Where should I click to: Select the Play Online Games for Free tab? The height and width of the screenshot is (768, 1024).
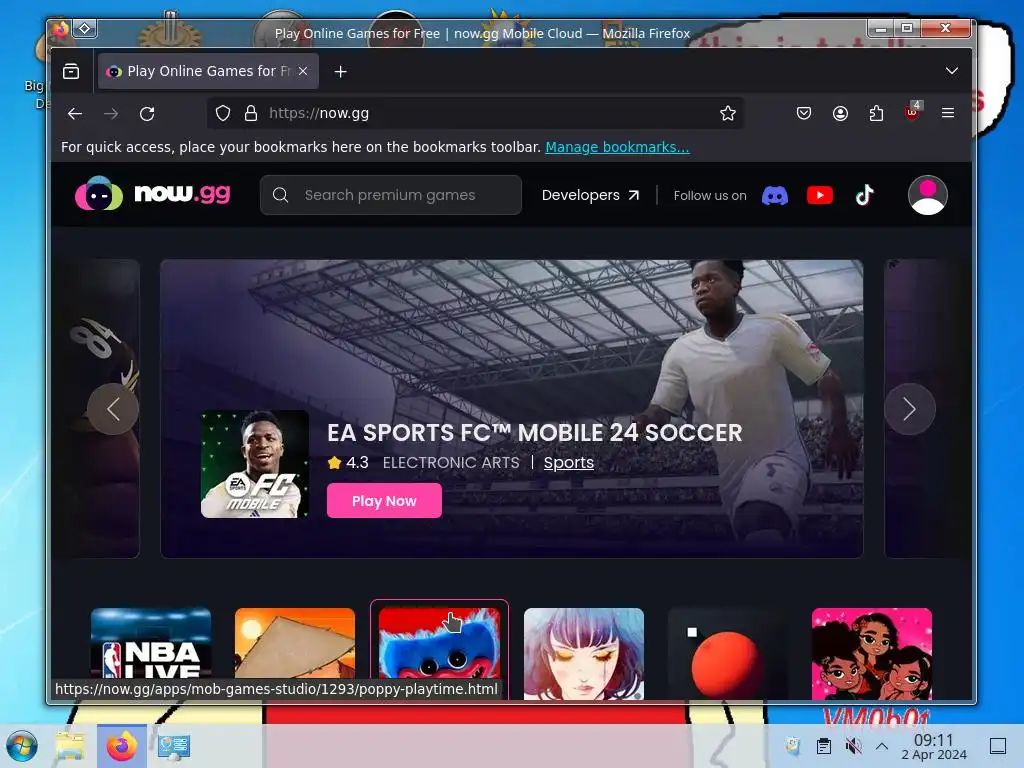point(208,71)
